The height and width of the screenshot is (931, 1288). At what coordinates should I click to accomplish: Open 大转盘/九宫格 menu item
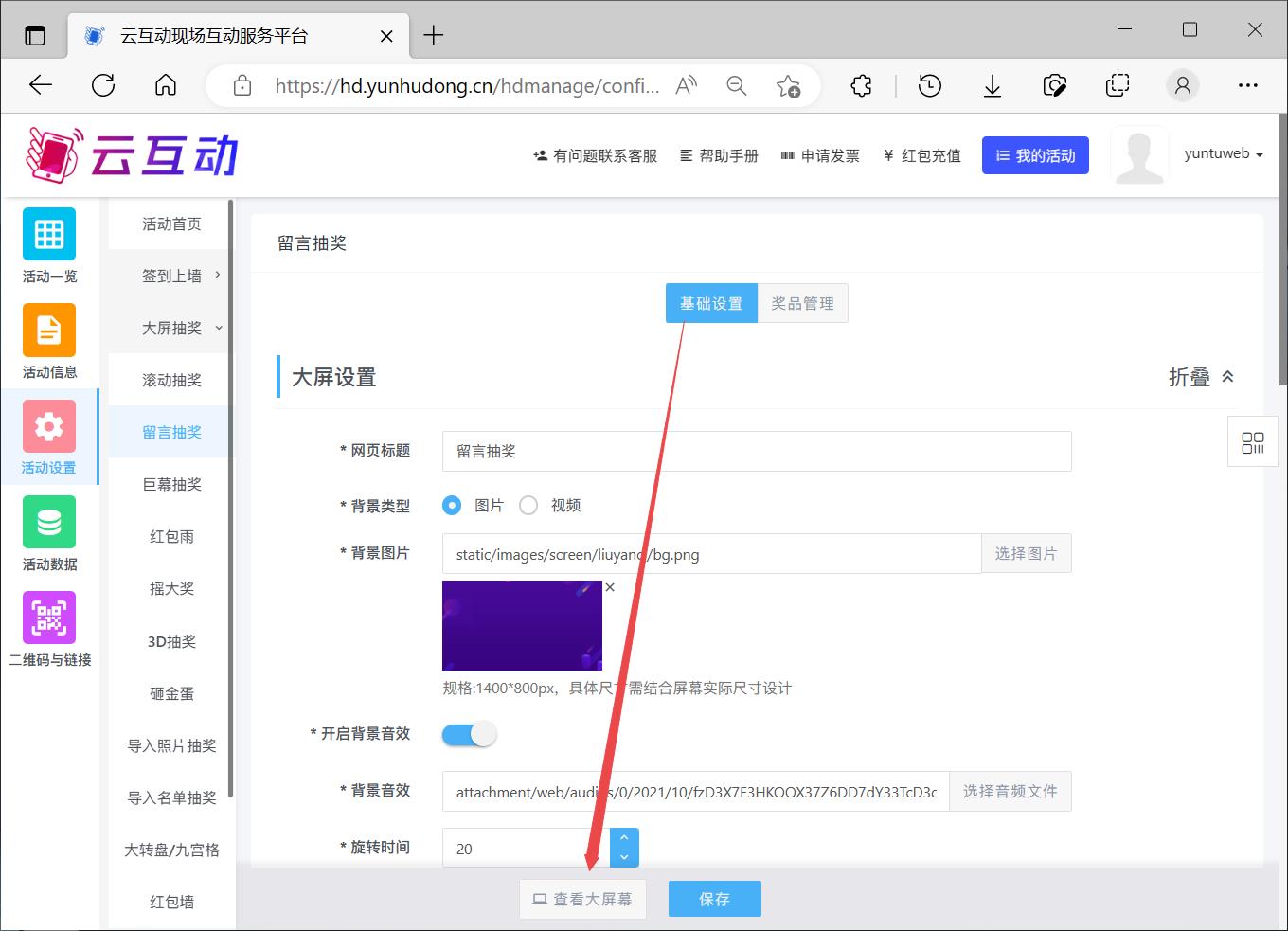coord(171,850)
